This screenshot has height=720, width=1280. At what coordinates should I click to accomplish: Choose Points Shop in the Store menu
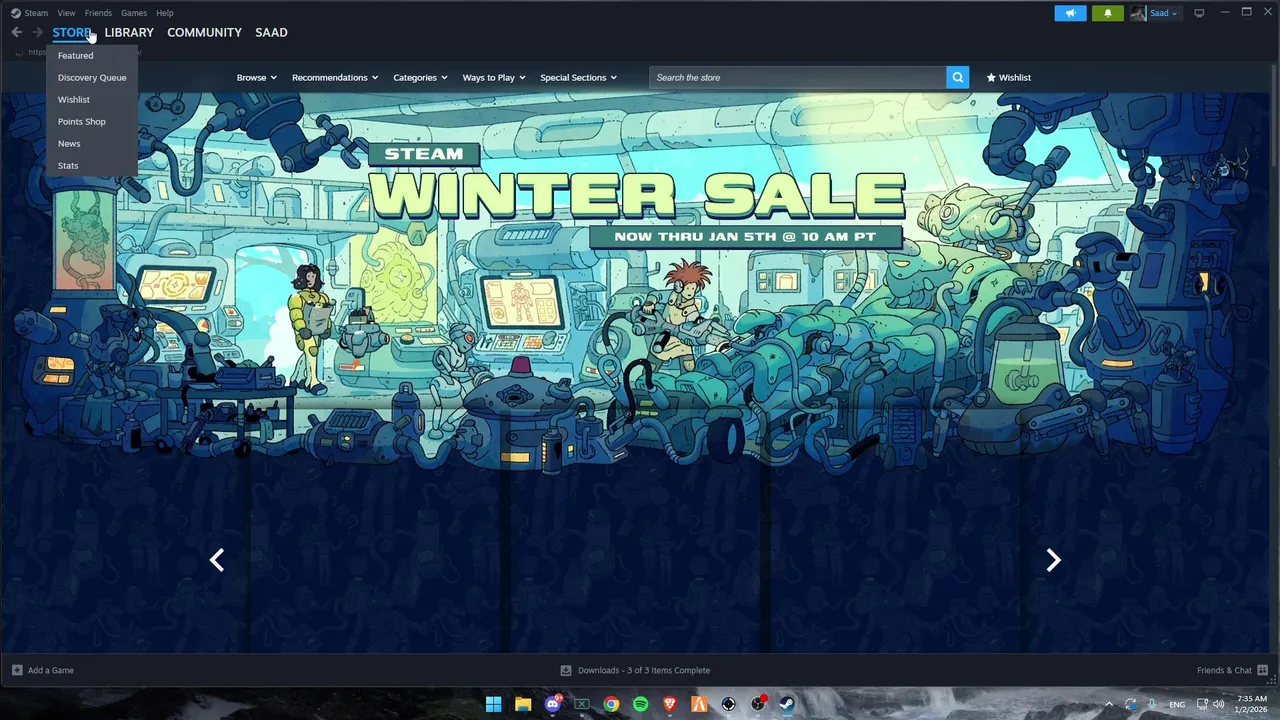(91, 121)
